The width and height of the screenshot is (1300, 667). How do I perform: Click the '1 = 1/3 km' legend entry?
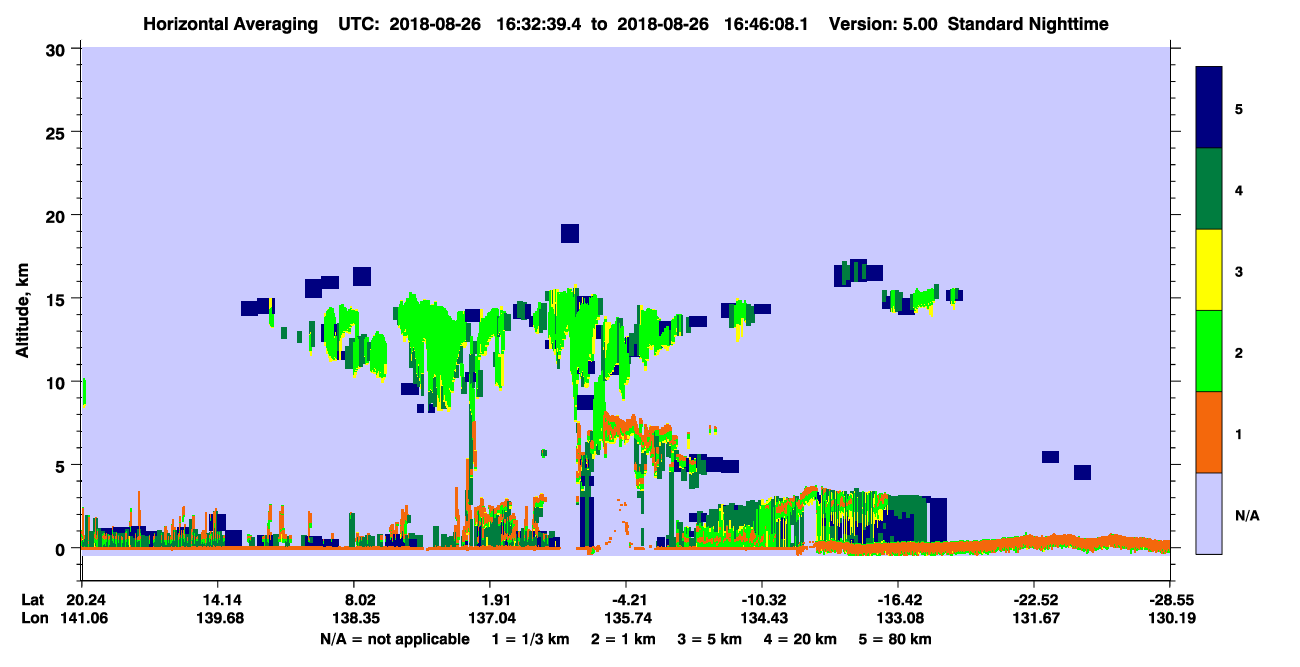[529, 638]
